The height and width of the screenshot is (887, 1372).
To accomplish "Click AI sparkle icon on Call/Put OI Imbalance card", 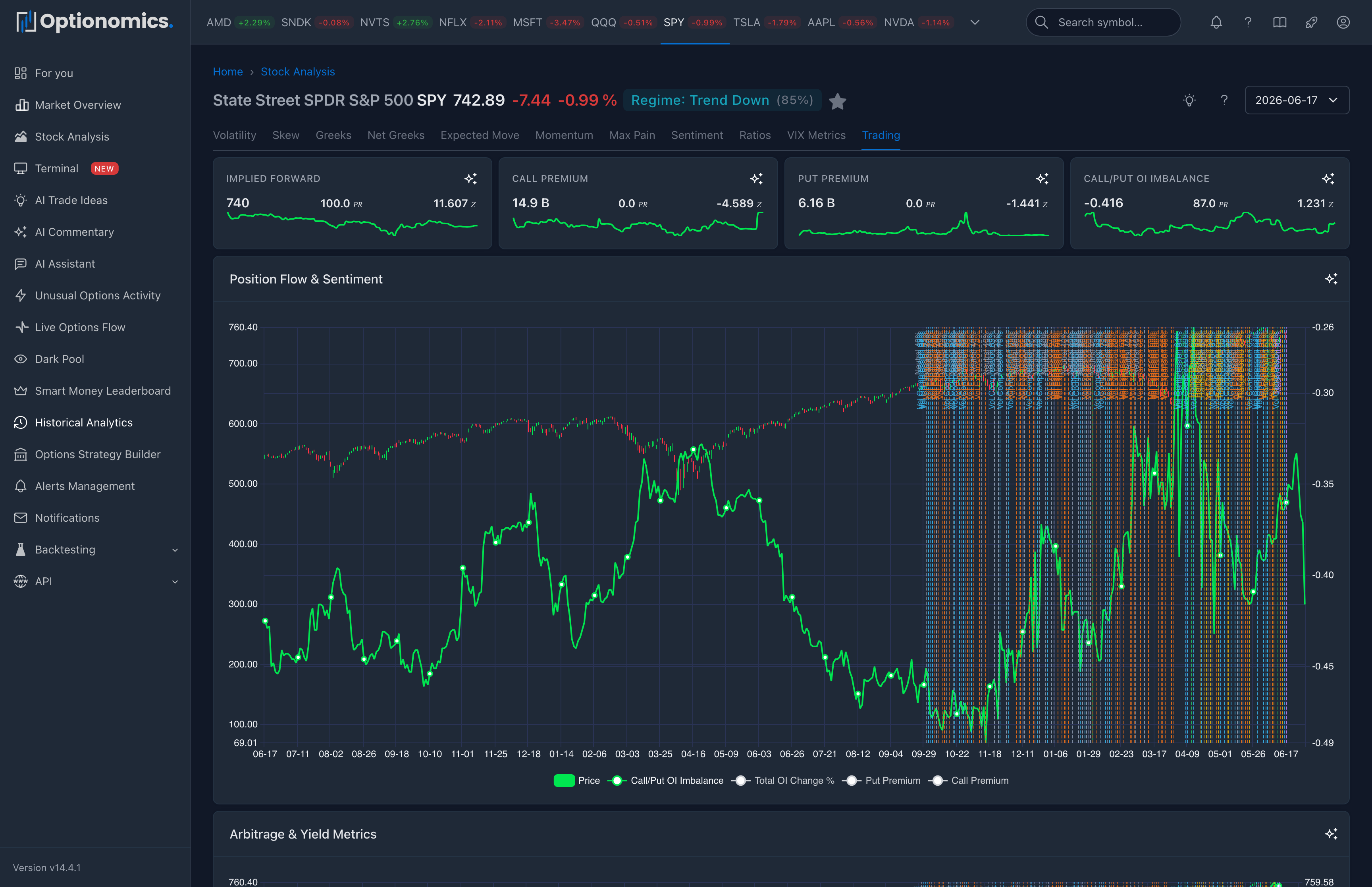I will point(1328,179).
